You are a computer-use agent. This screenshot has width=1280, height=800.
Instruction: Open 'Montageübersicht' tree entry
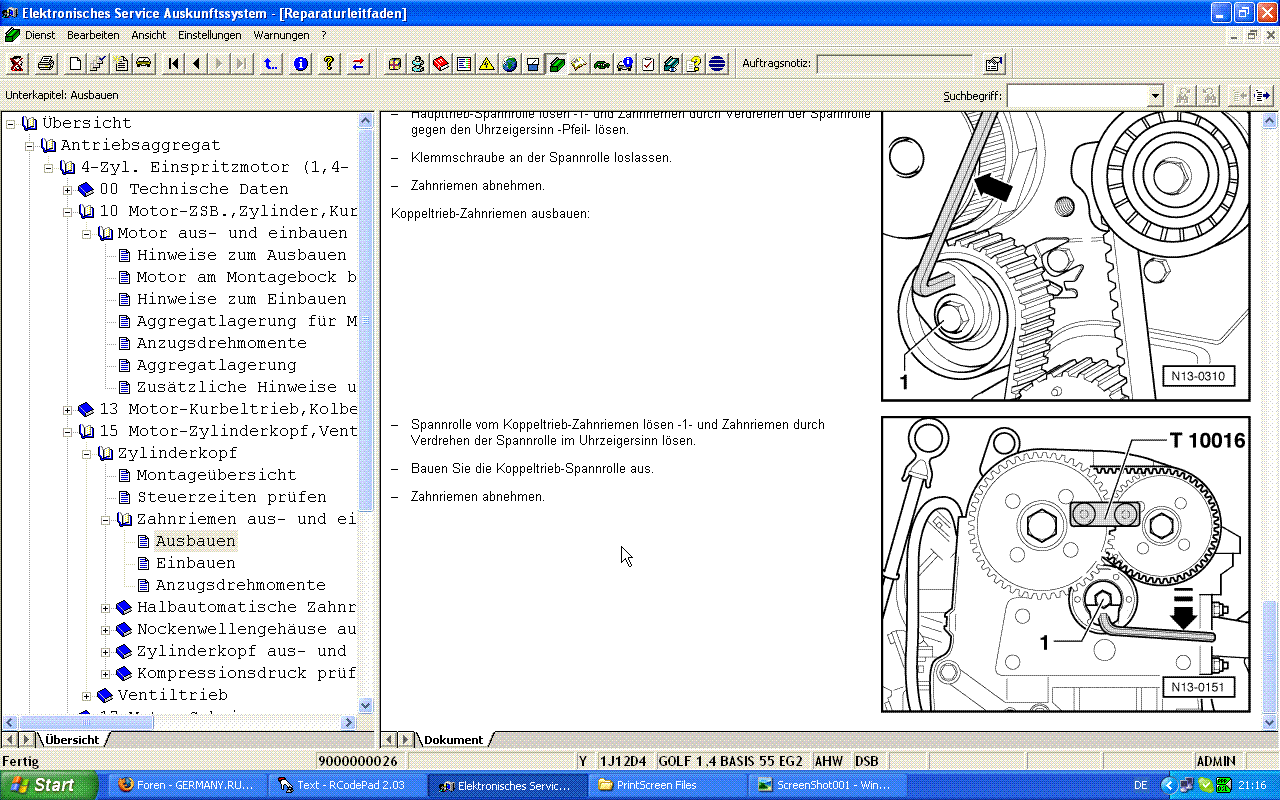(x=216, y=475)
